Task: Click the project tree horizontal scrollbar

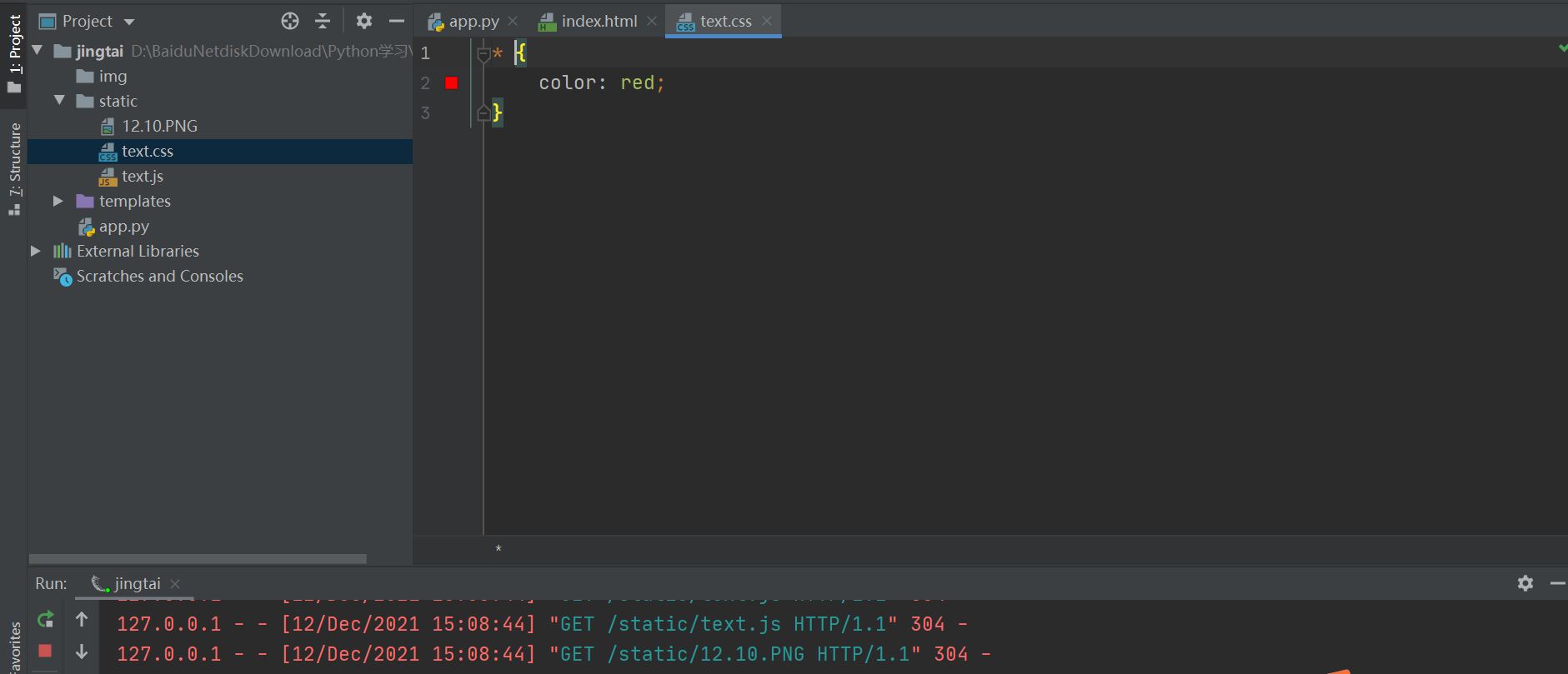Action: [x=198, y=559]
